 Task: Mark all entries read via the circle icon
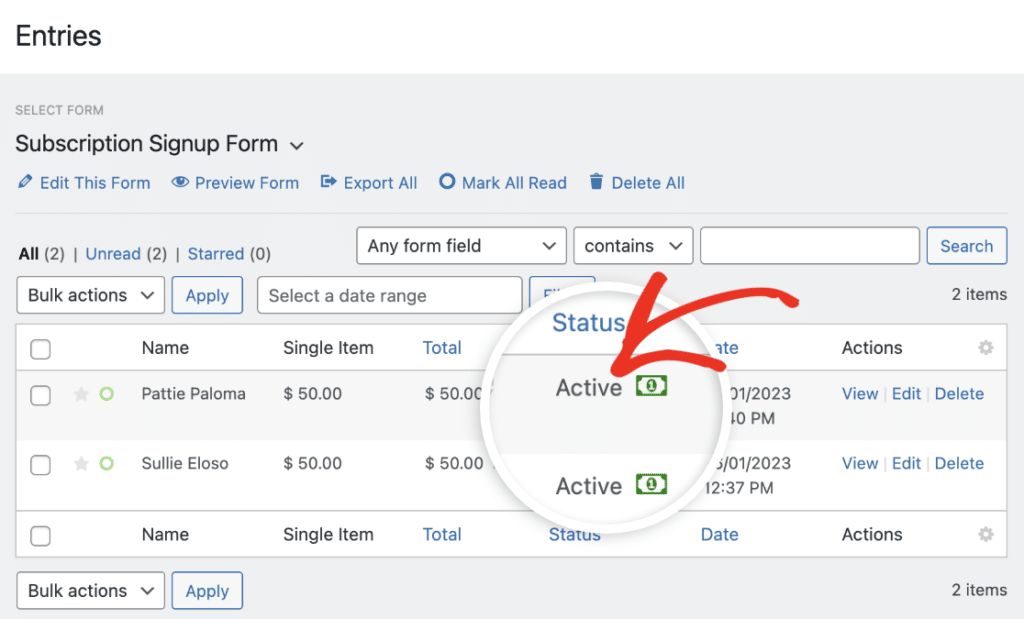(x=447, y=183)
